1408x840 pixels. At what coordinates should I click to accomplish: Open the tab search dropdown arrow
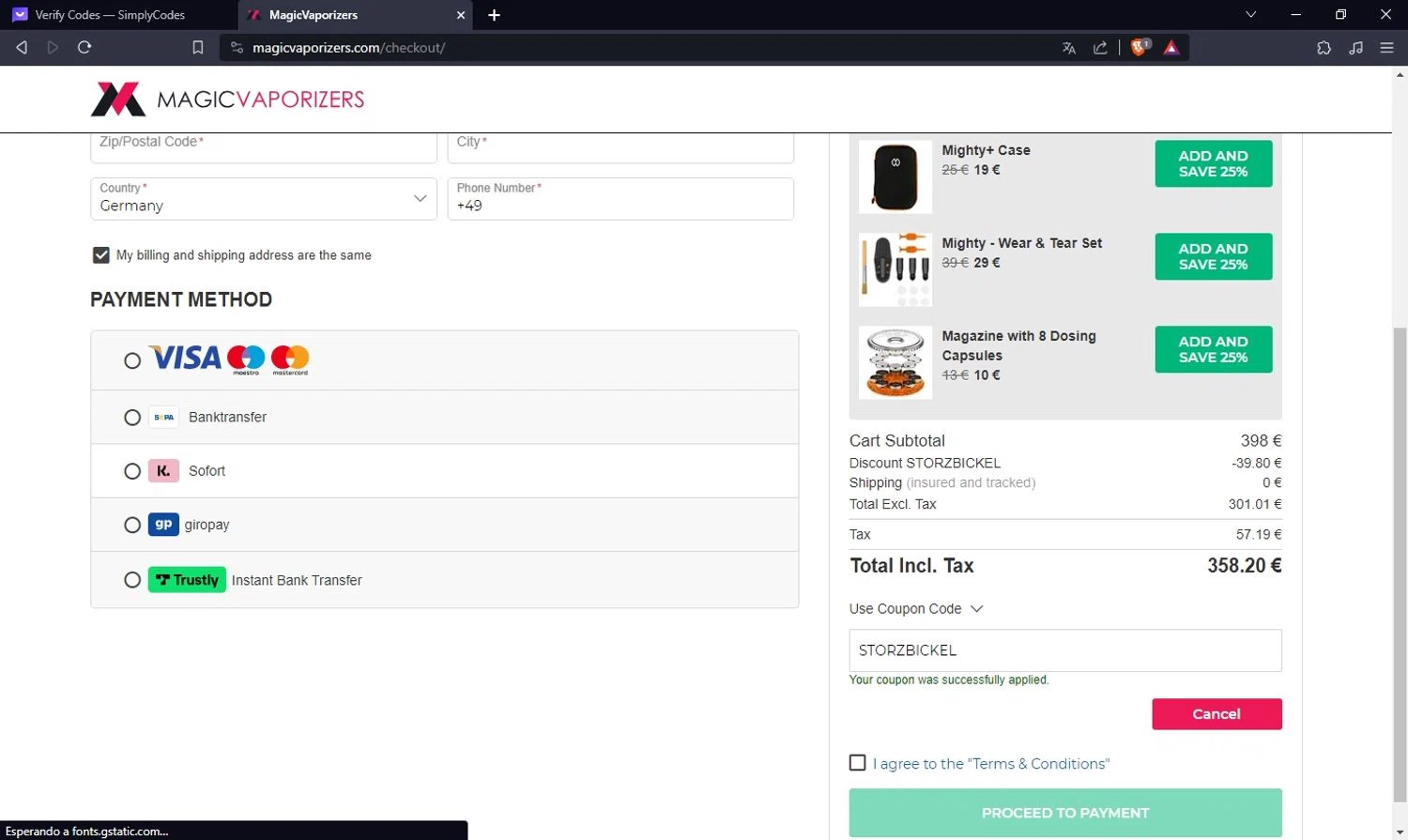[1250, 15]
